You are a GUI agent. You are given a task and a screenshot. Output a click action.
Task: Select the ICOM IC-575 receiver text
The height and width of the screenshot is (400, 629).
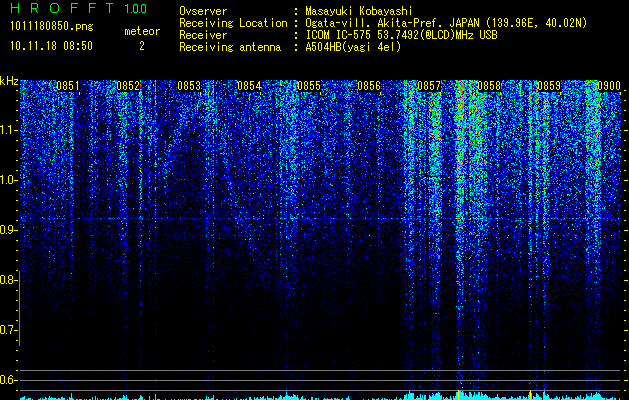401,35
